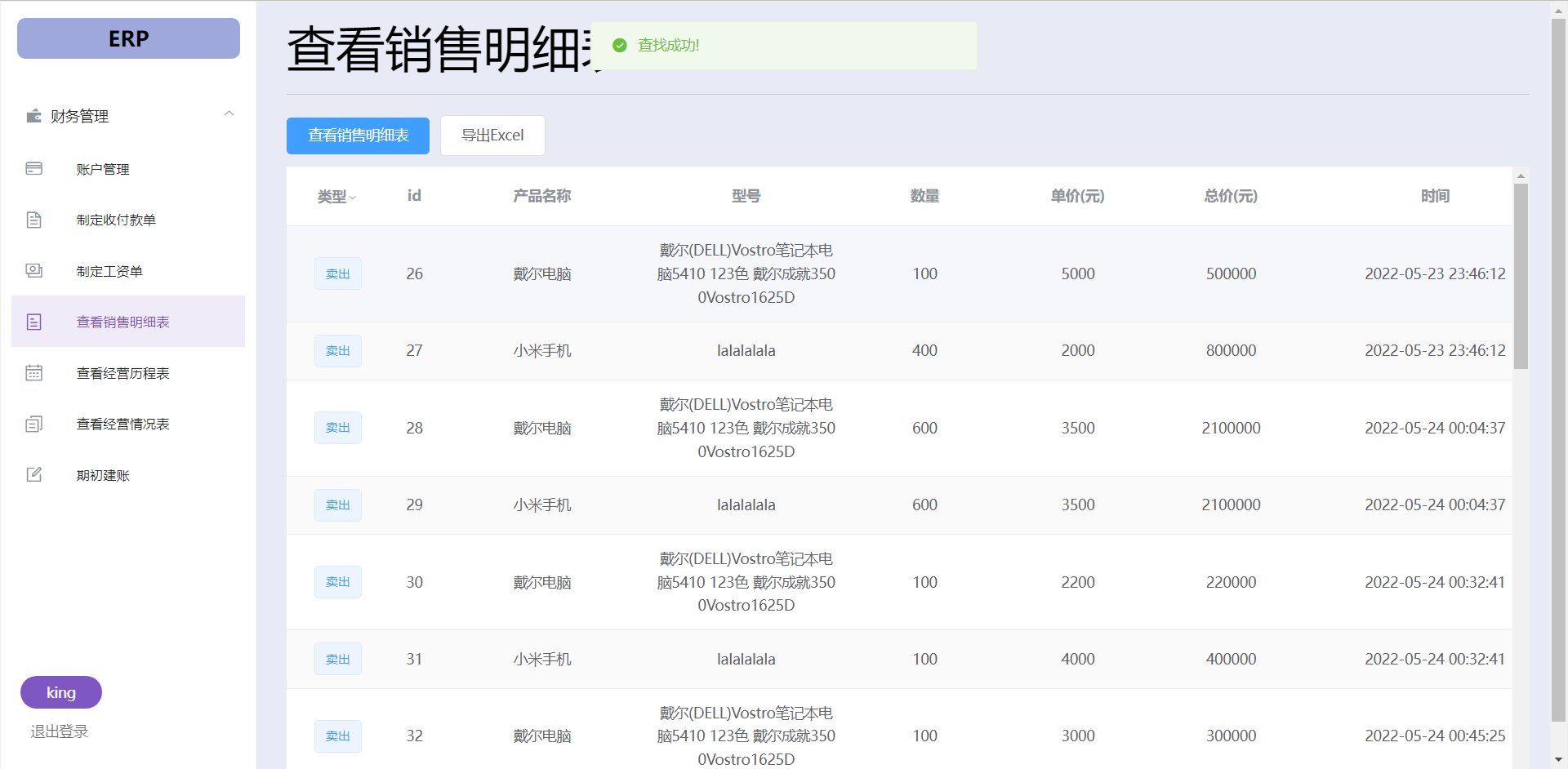Image resolution: width=1568 pixels, height=769 pixels.
Task: Open the 类型 column filter dropdown
Action: click(x=353, y=198)
